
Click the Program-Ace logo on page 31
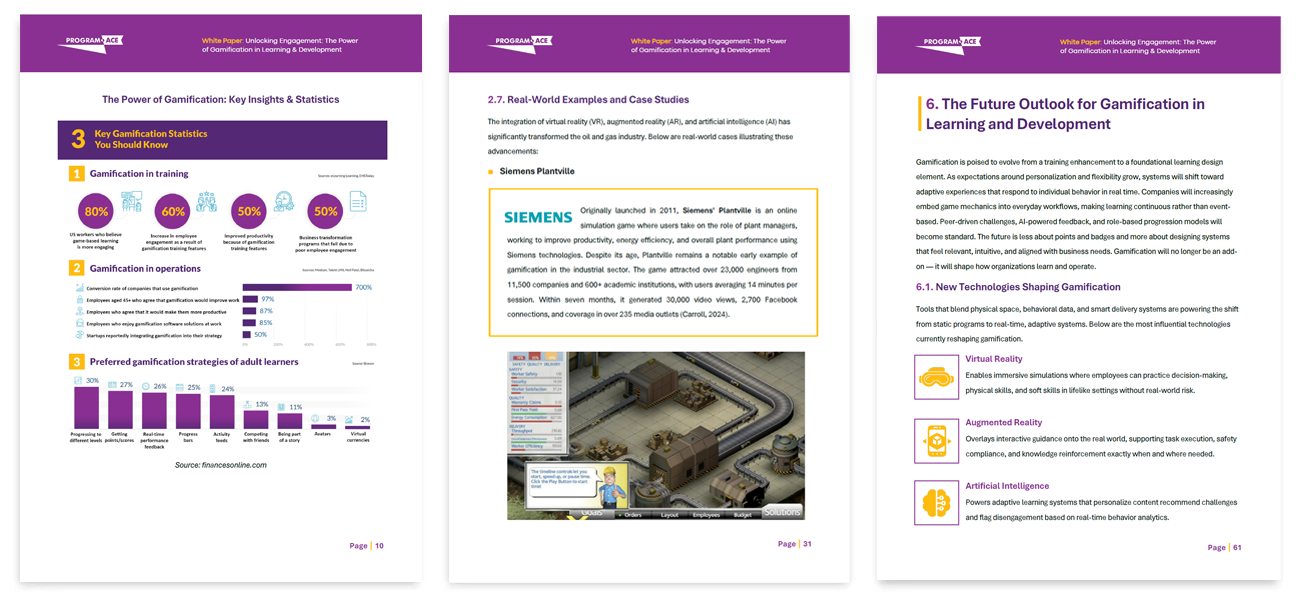point(519,43)
